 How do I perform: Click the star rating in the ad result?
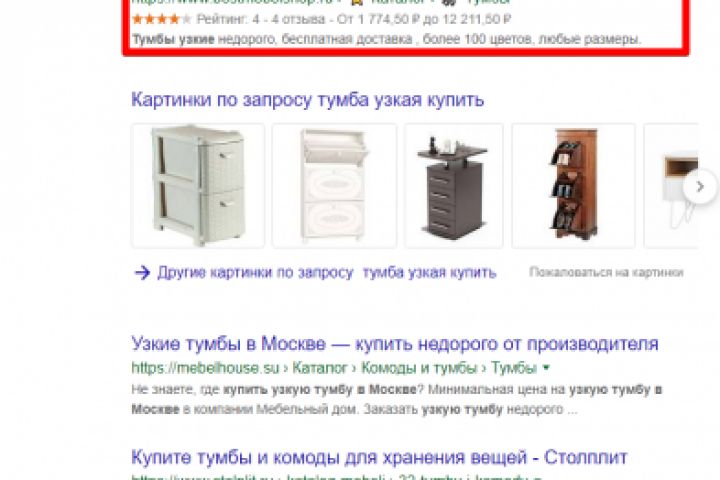(x=161, y=19)
